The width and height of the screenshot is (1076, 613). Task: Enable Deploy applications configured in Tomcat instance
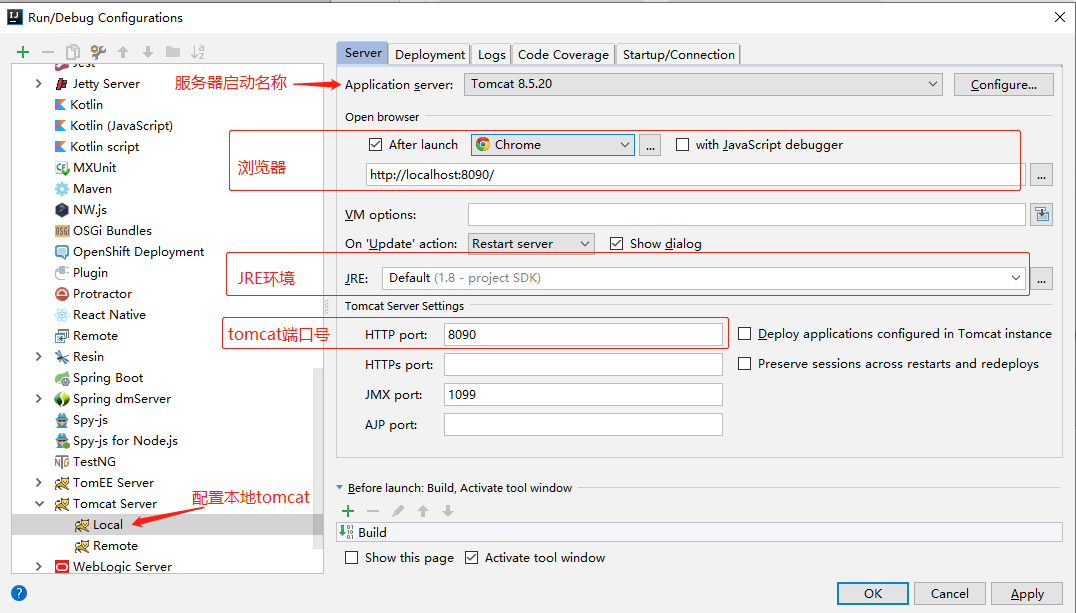pyautogui.click(x=745, y=334)
